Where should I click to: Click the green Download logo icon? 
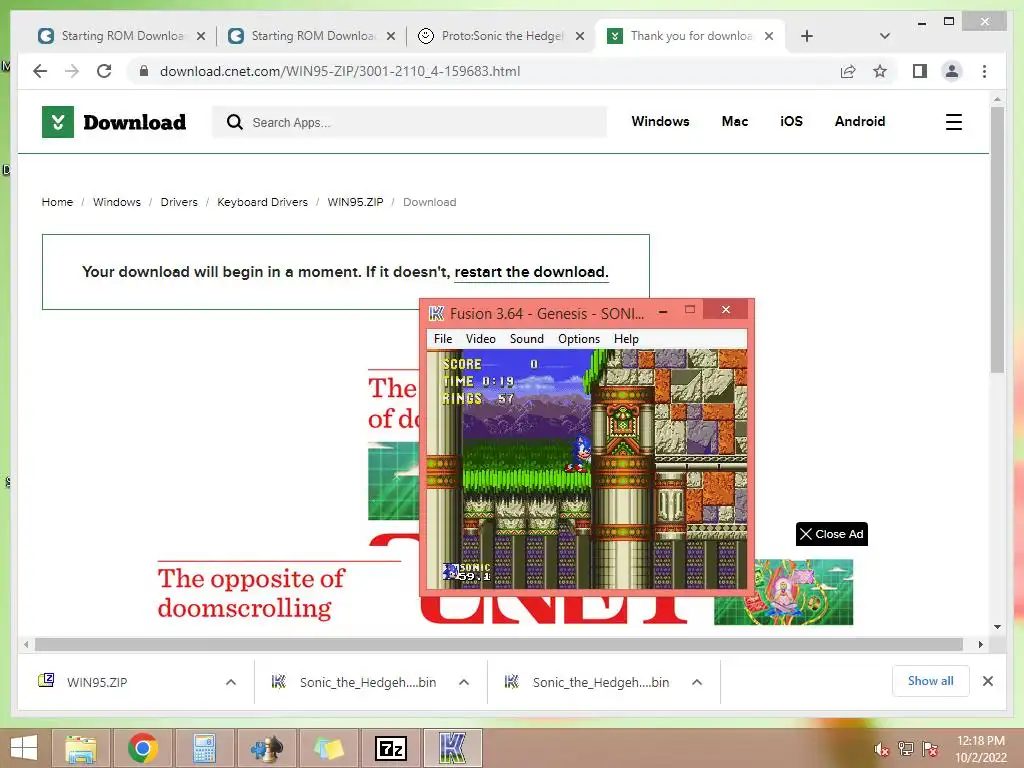(x=57, y=122)
